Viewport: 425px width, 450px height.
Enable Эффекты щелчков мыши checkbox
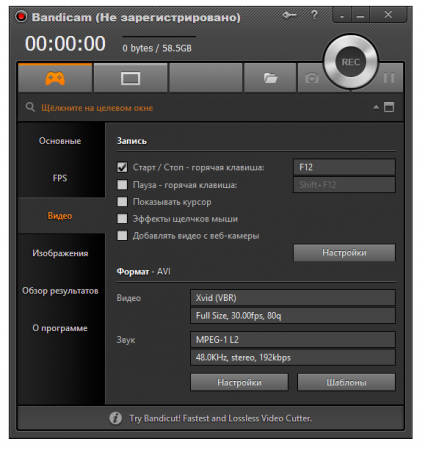(122, 219)
